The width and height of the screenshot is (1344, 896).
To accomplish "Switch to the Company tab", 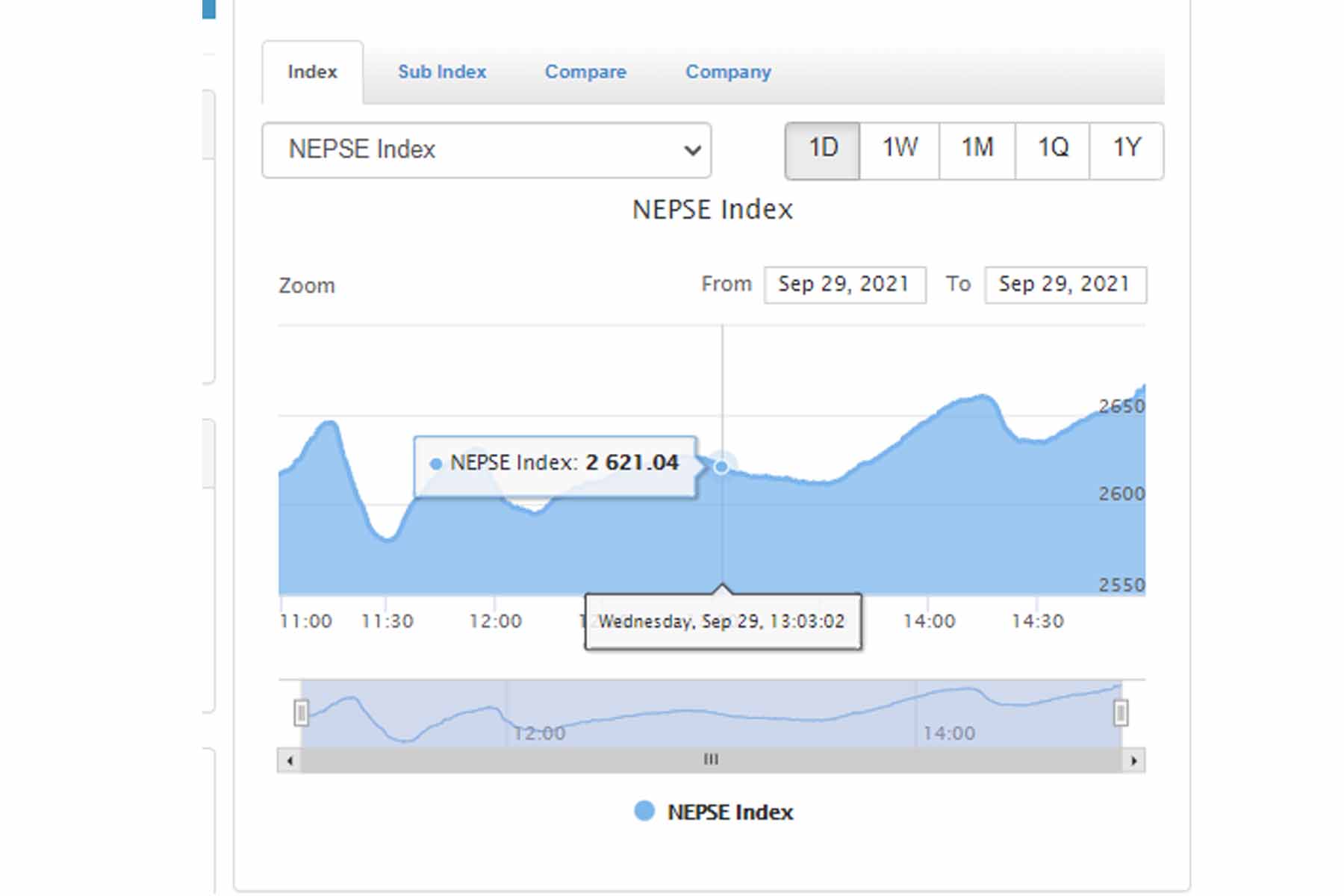I will 728,72.
